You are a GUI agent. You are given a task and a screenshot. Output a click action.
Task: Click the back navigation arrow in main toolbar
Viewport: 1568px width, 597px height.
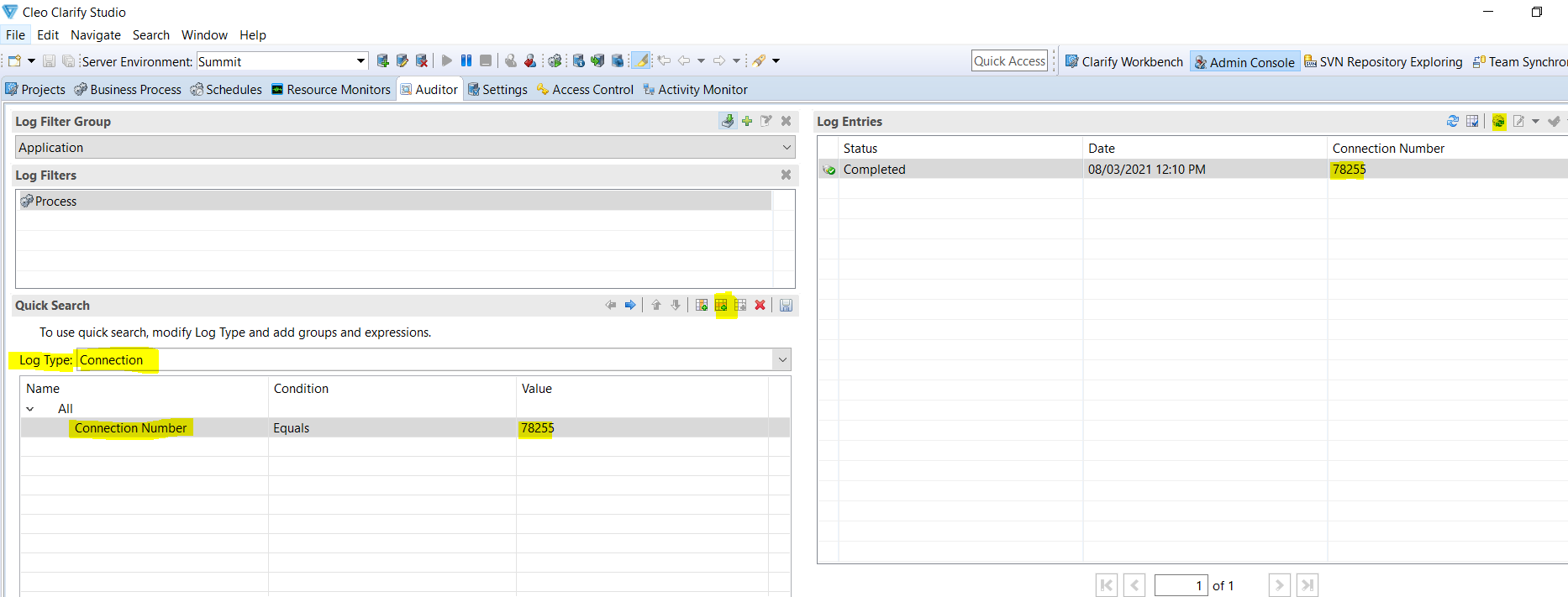coord(684,60)
